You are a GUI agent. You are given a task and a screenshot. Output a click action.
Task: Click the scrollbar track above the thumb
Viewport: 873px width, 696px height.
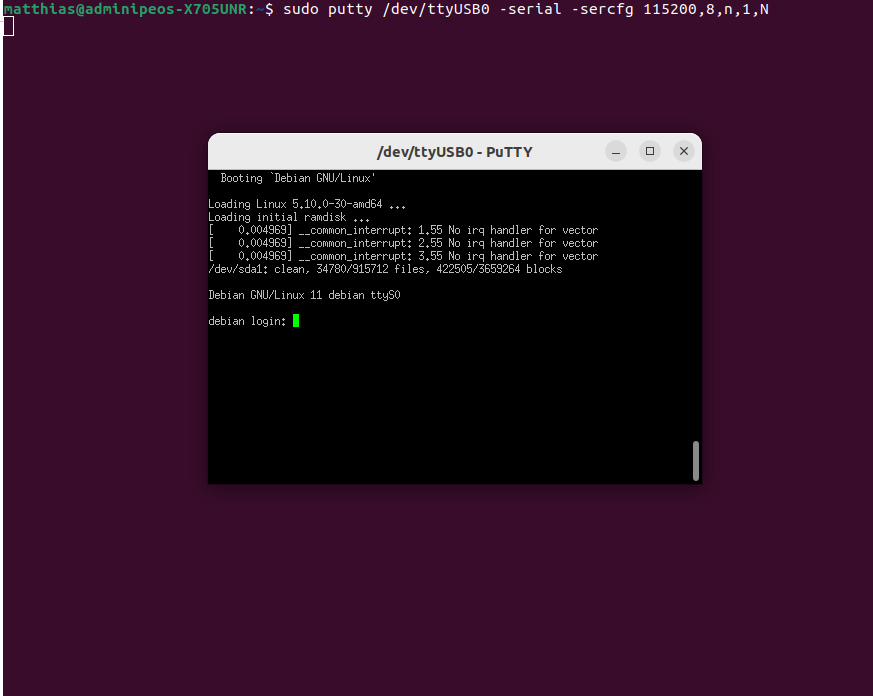[695, 300]
